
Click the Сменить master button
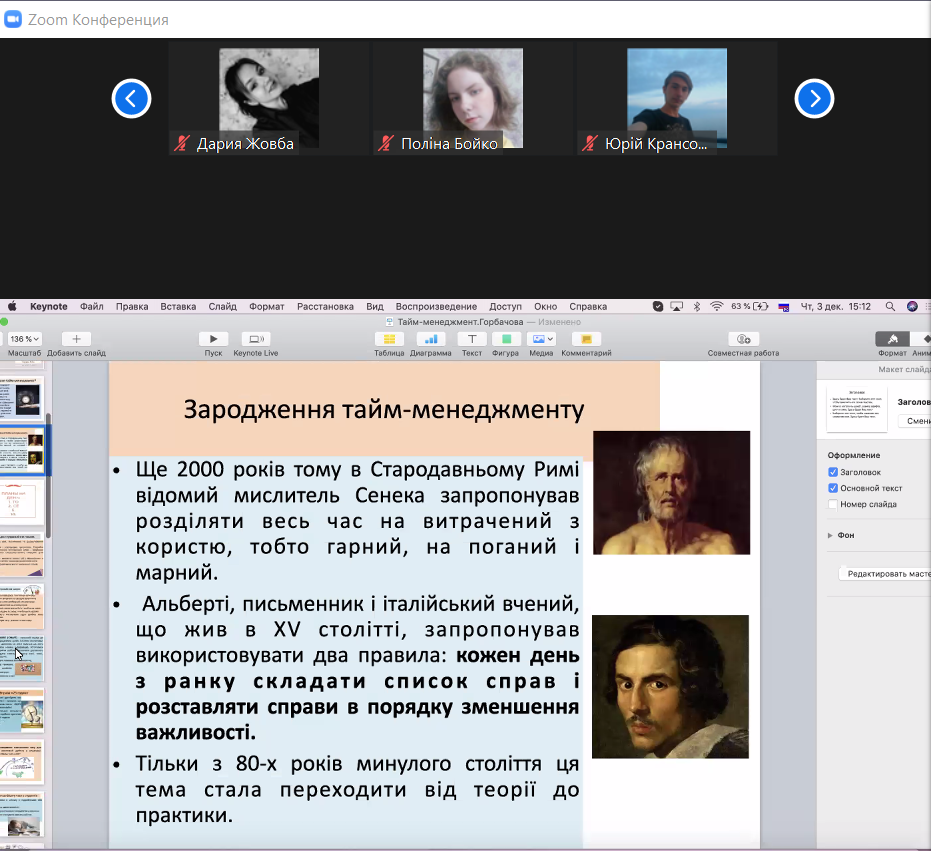pyautogui.click(x=914, y=420)
